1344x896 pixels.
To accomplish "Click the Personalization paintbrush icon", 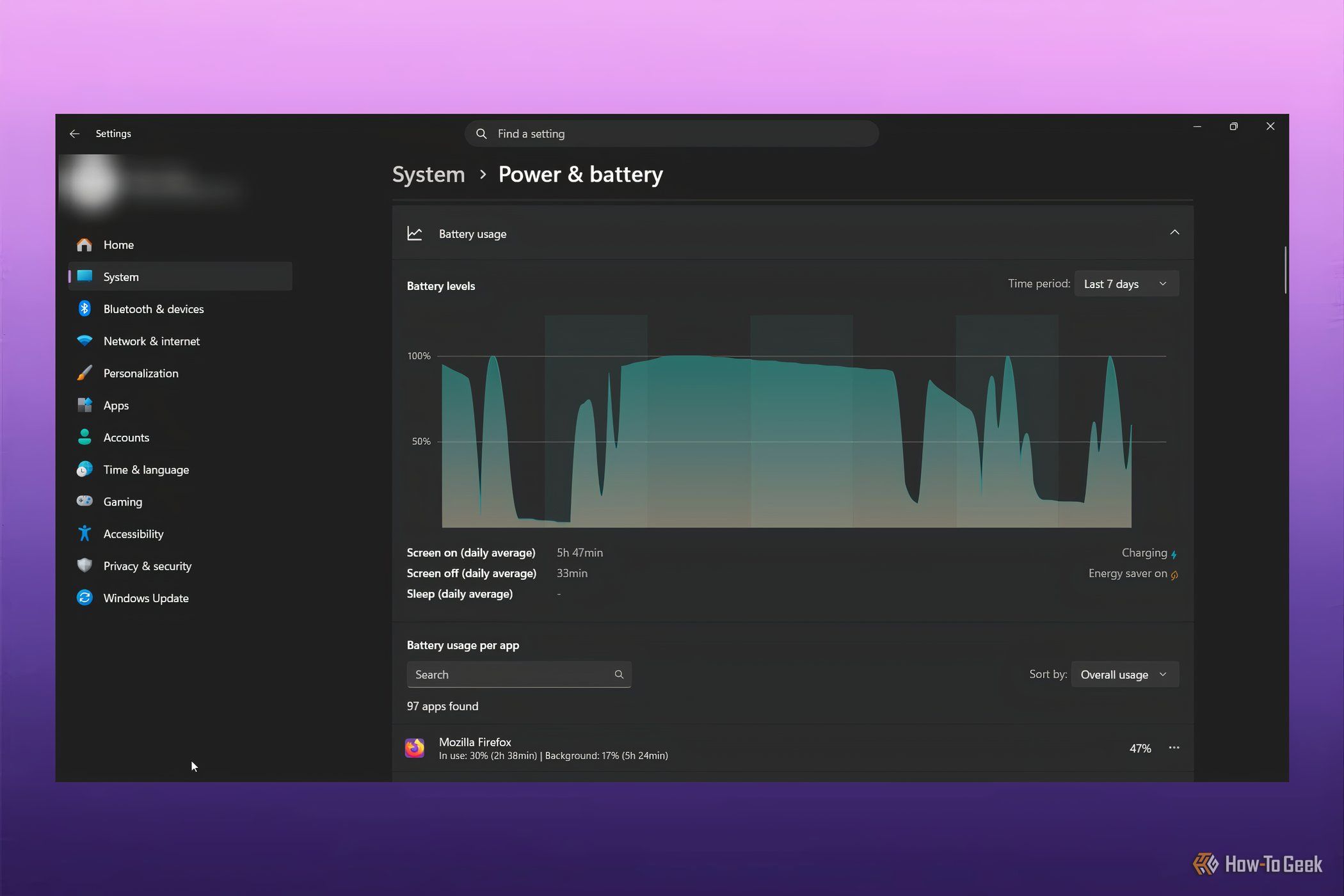I will click(x=84, y=373).
